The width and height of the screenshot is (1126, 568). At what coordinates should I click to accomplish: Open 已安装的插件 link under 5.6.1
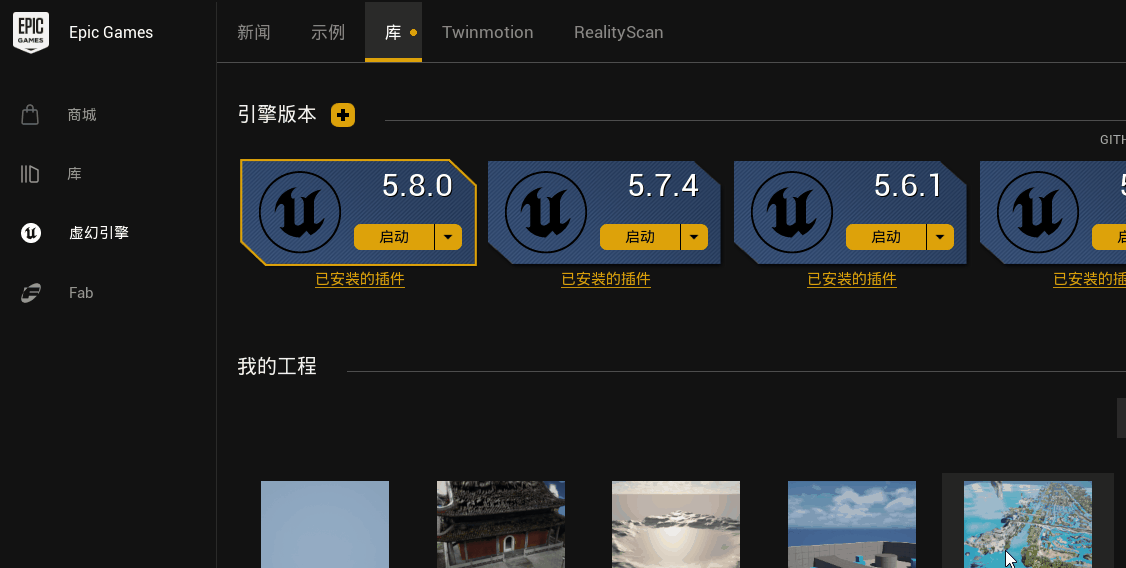tap(852, 279)
